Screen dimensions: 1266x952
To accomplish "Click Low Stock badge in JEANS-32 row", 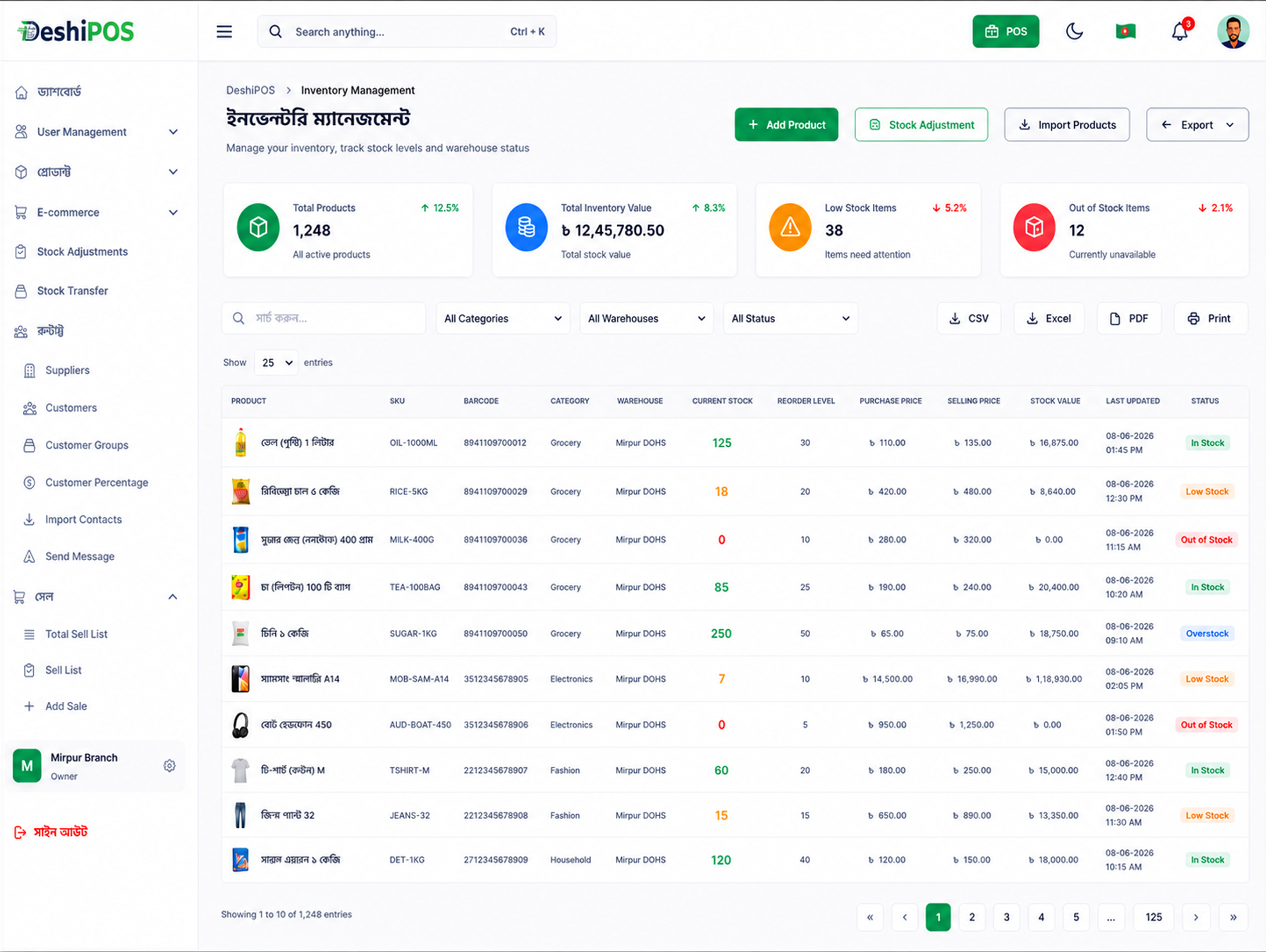I will (1207, 816).
